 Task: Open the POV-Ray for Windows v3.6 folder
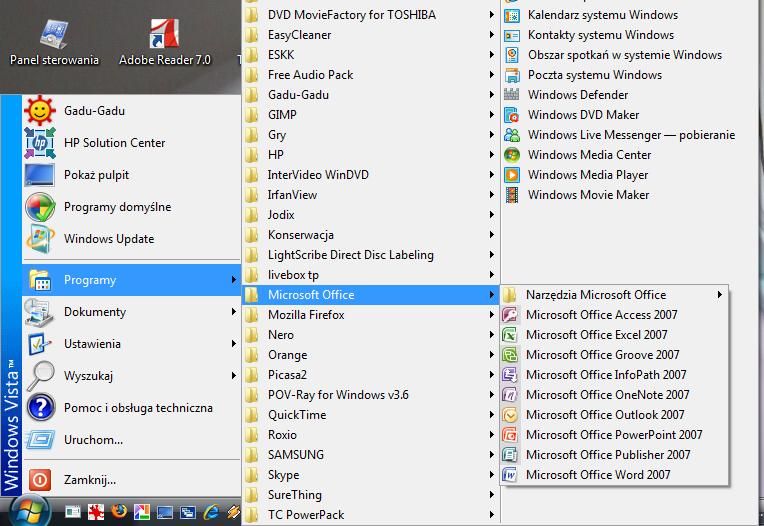370,394
